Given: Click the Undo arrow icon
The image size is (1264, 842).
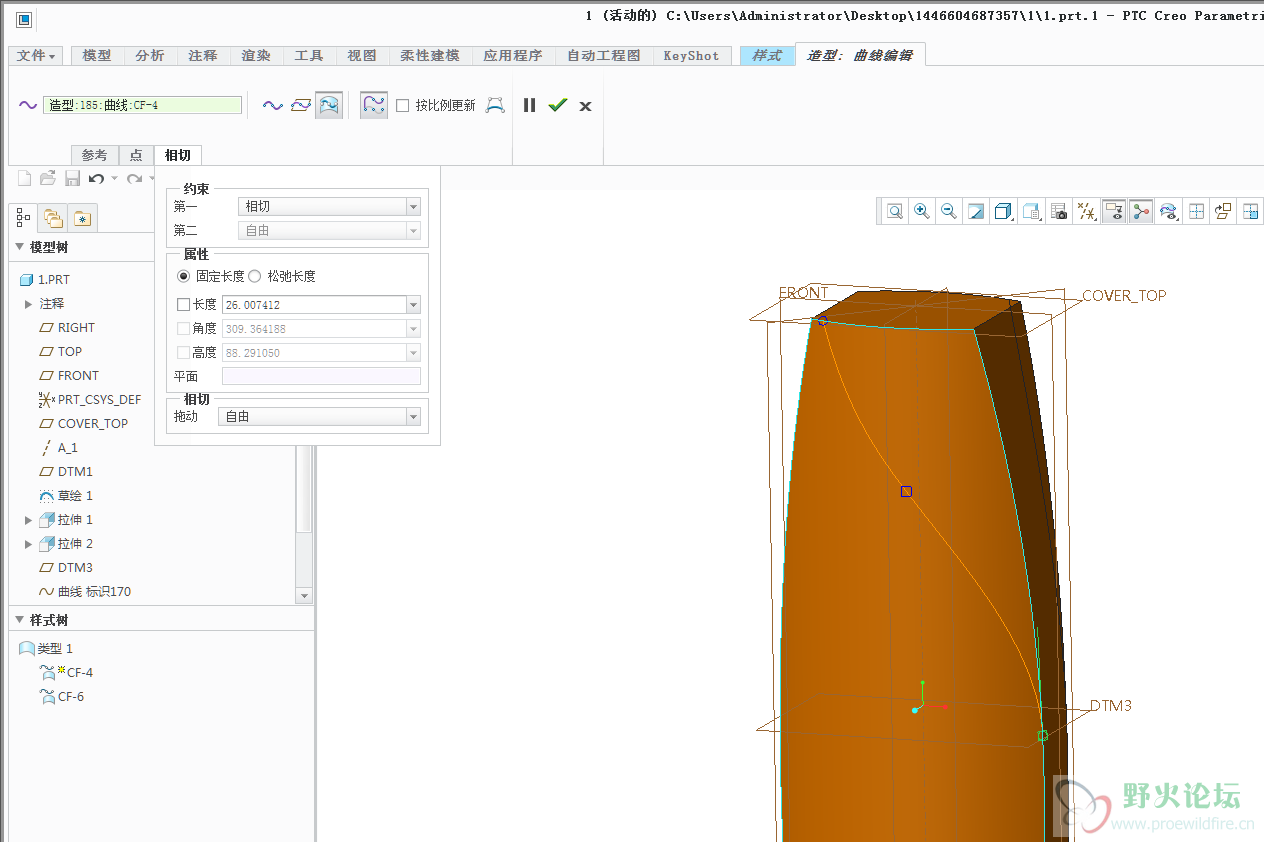Looking at the screenshot, I should point(96,178).
